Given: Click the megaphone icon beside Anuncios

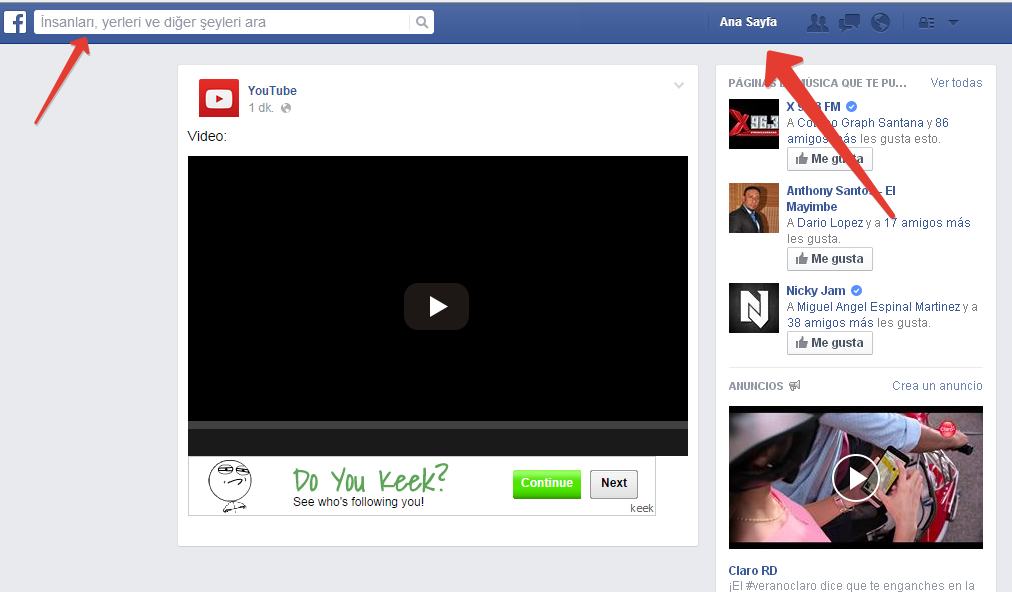Looking at the screenshot, I should (795, 386).
